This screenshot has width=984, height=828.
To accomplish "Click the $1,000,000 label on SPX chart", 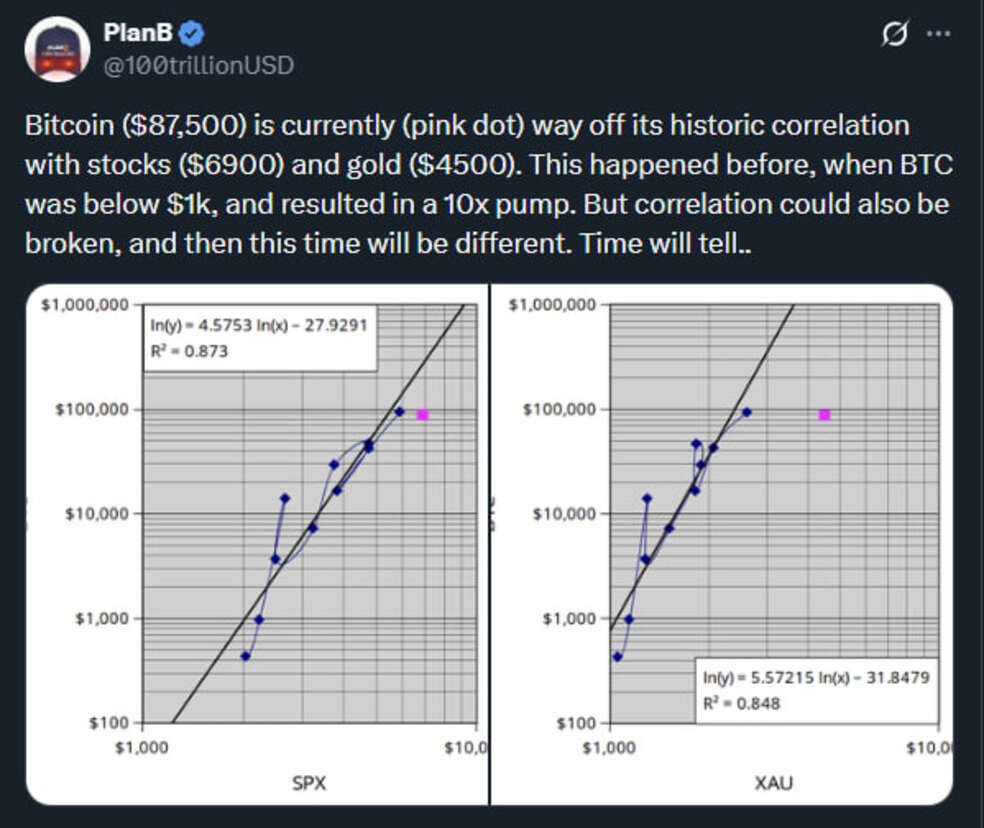I will tap(84, 304).
